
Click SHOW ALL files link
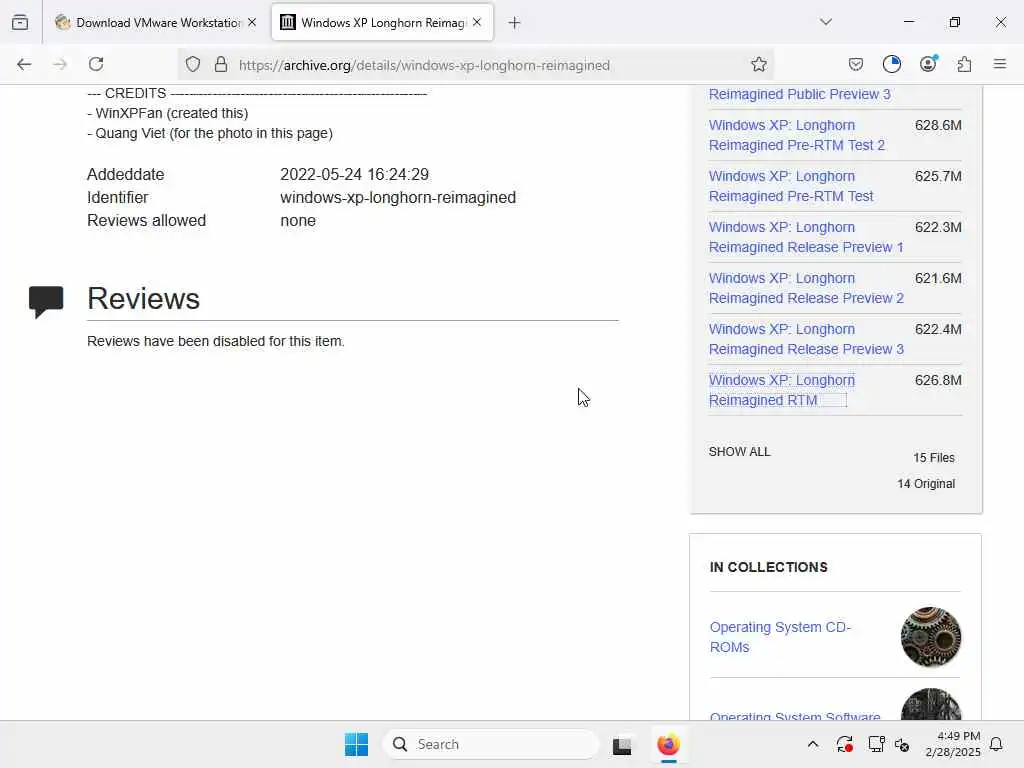pos(739,452)
